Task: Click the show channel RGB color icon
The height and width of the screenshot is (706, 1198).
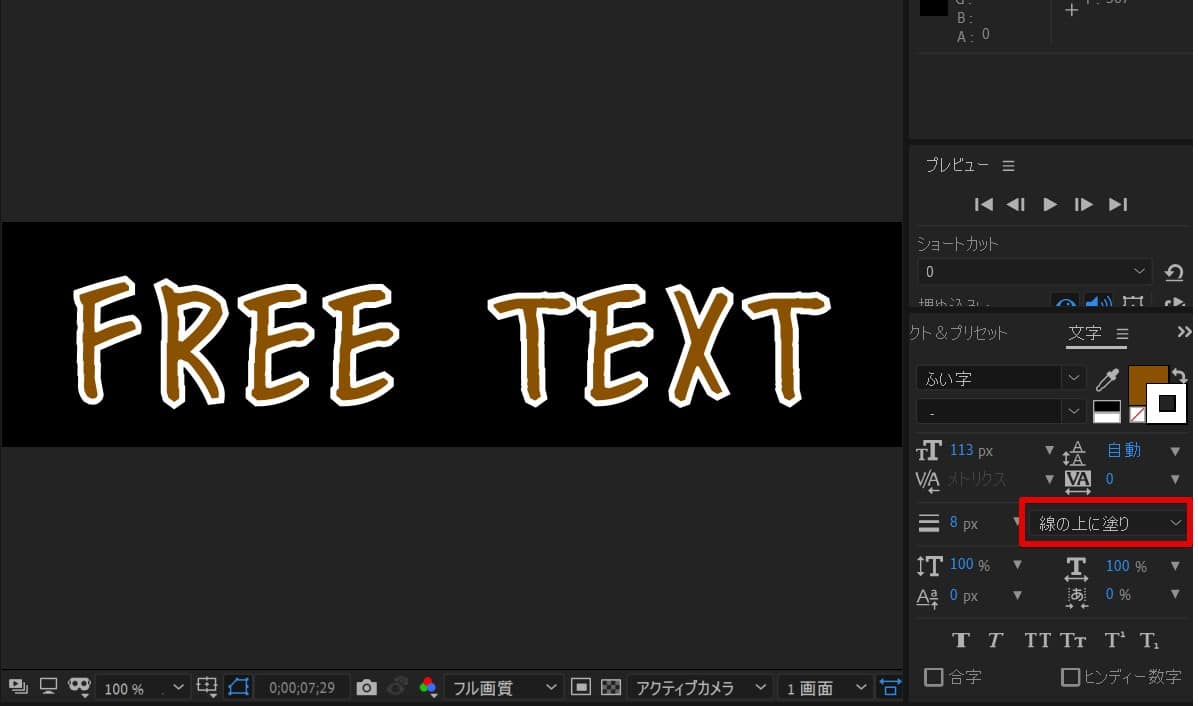Action: pos(428,688)
